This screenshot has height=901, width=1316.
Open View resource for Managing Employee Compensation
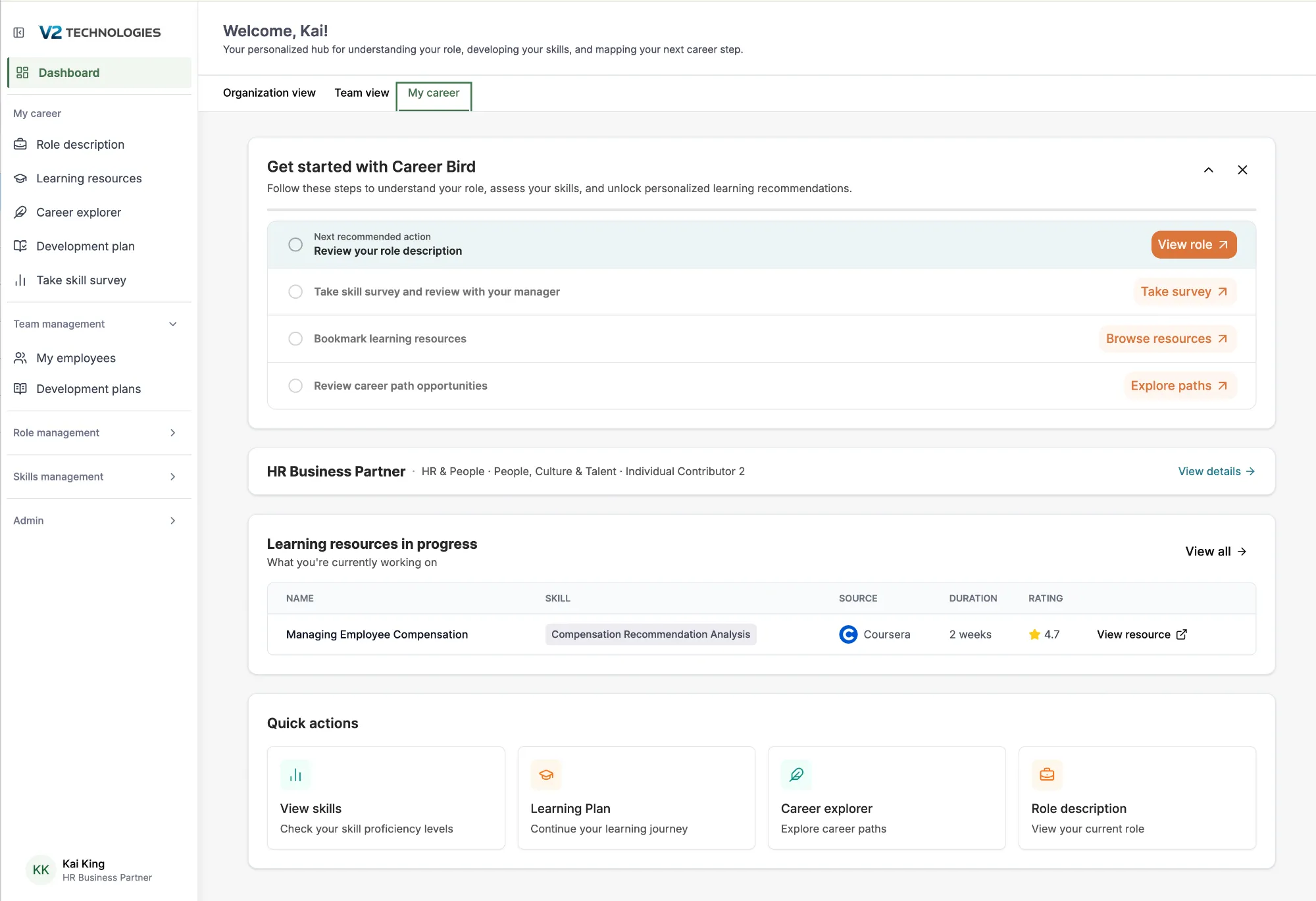click(1142, 634)
